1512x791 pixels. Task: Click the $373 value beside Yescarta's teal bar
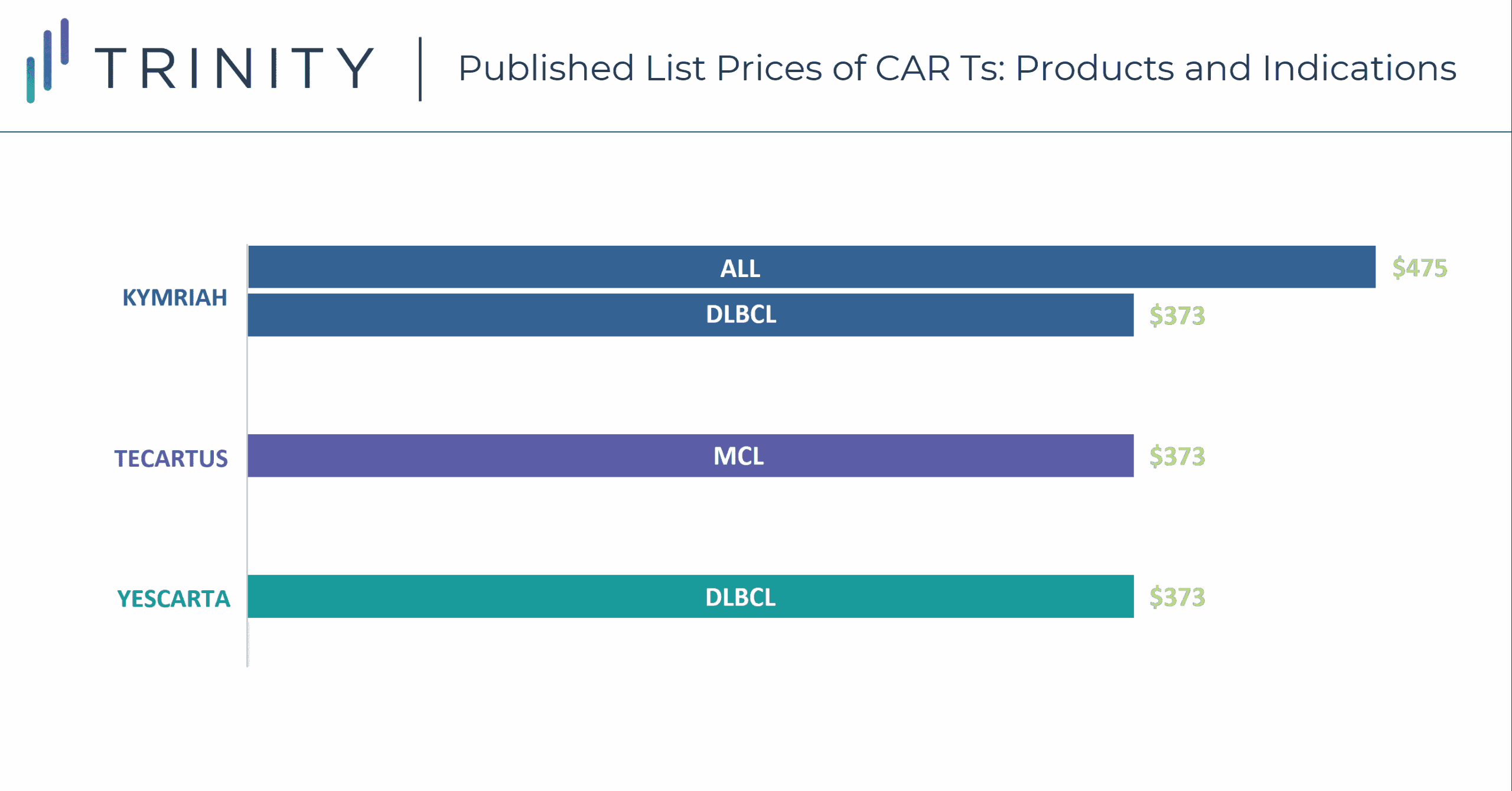(1177, 597)
